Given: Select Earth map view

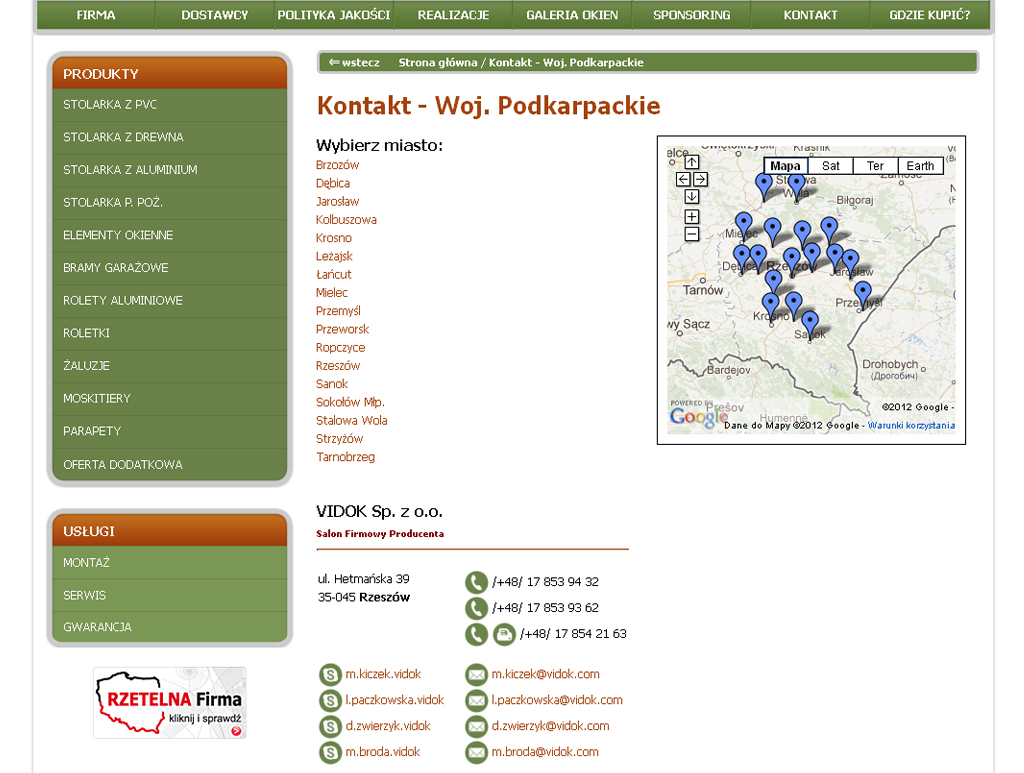Looking at the screenshot, I should click(x=920, y=166).
